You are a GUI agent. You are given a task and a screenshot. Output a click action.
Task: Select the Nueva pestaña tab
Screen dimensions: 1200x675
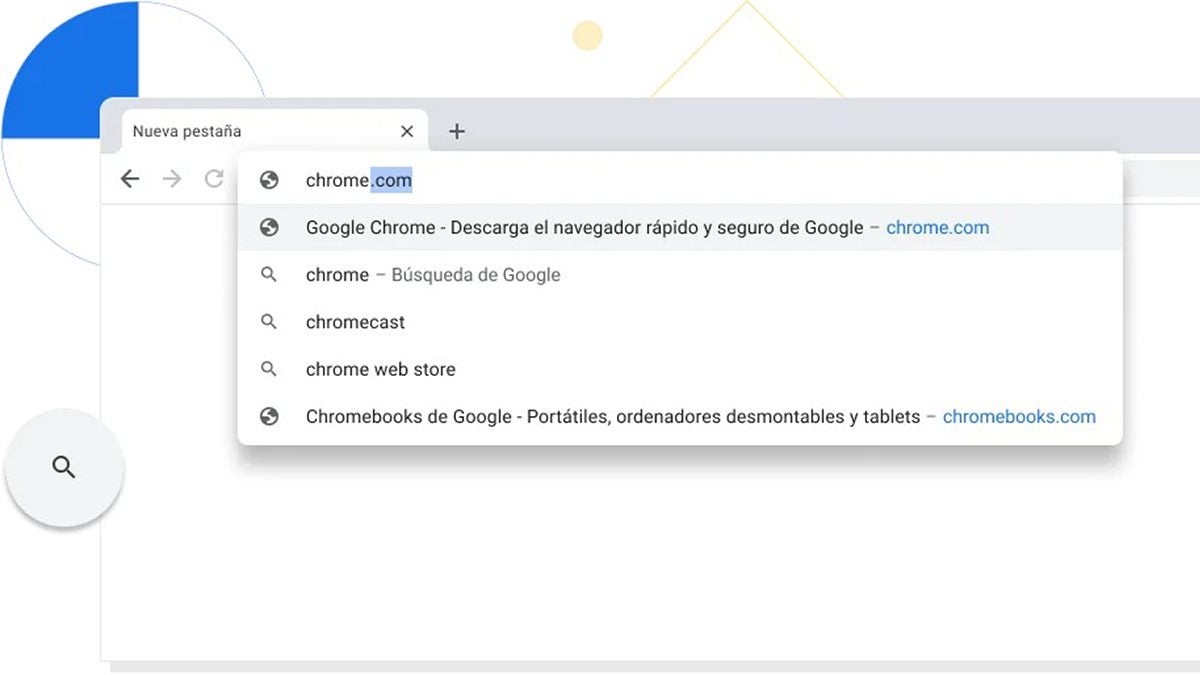click(x=275, y=131)
